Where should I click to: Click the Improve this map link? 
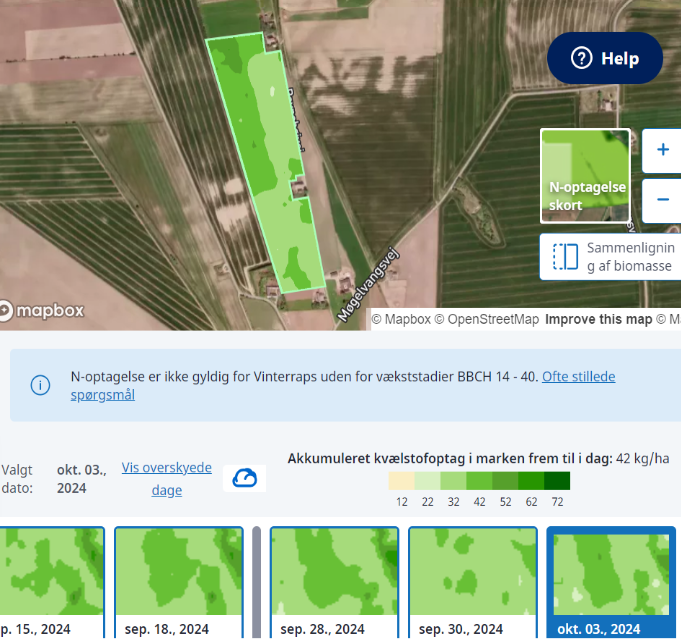[x=598, y=320]
